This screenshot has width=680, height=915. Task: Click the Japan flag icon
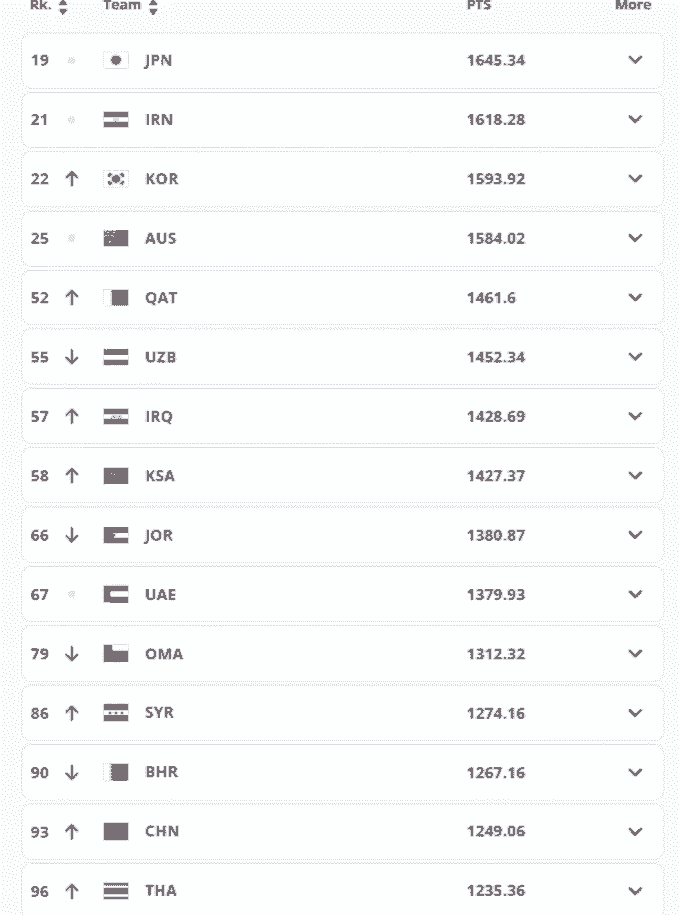tap(116, 60)
